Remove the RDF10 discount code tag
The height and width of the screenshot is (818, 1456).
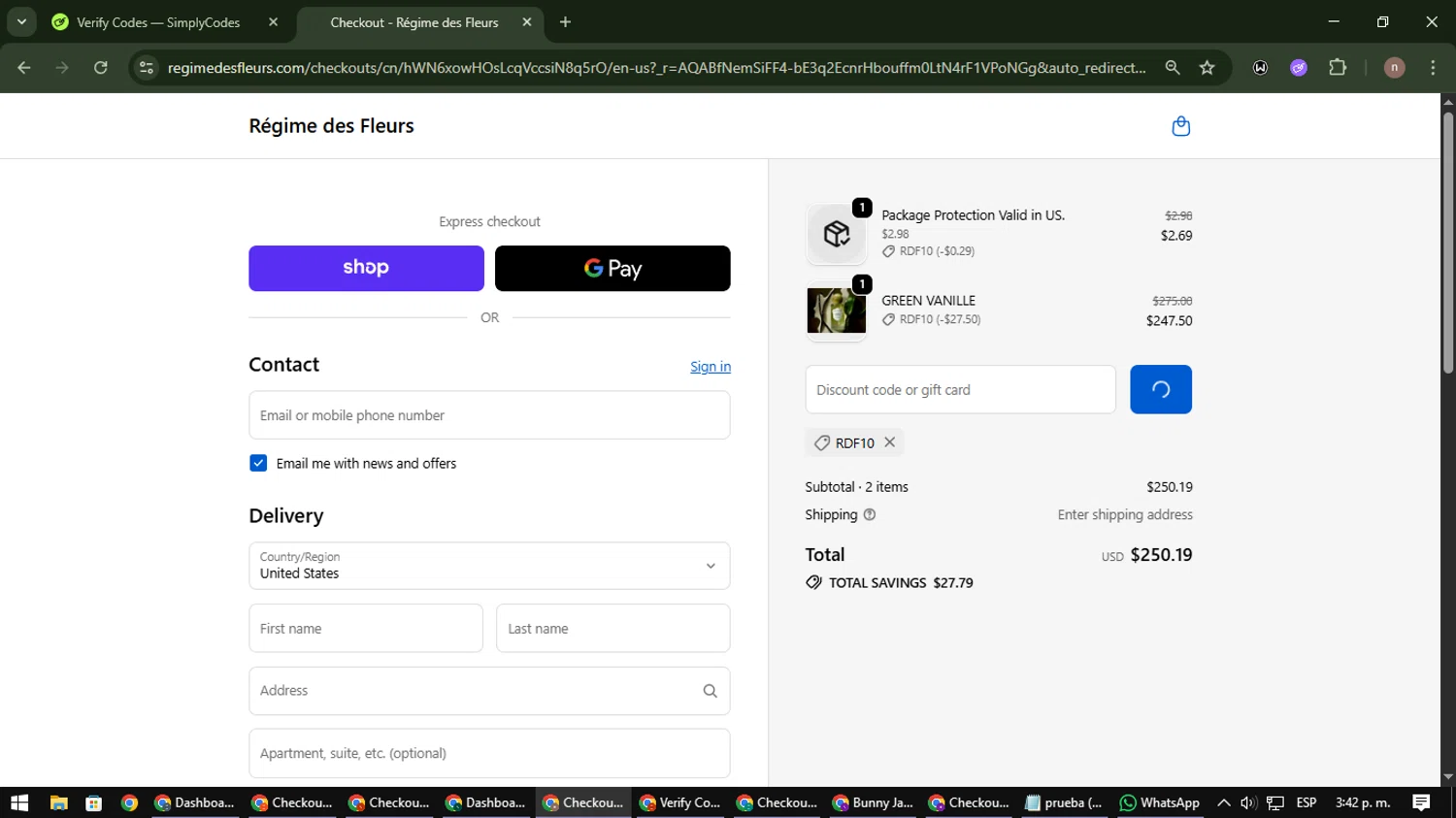tap(889, 442)
